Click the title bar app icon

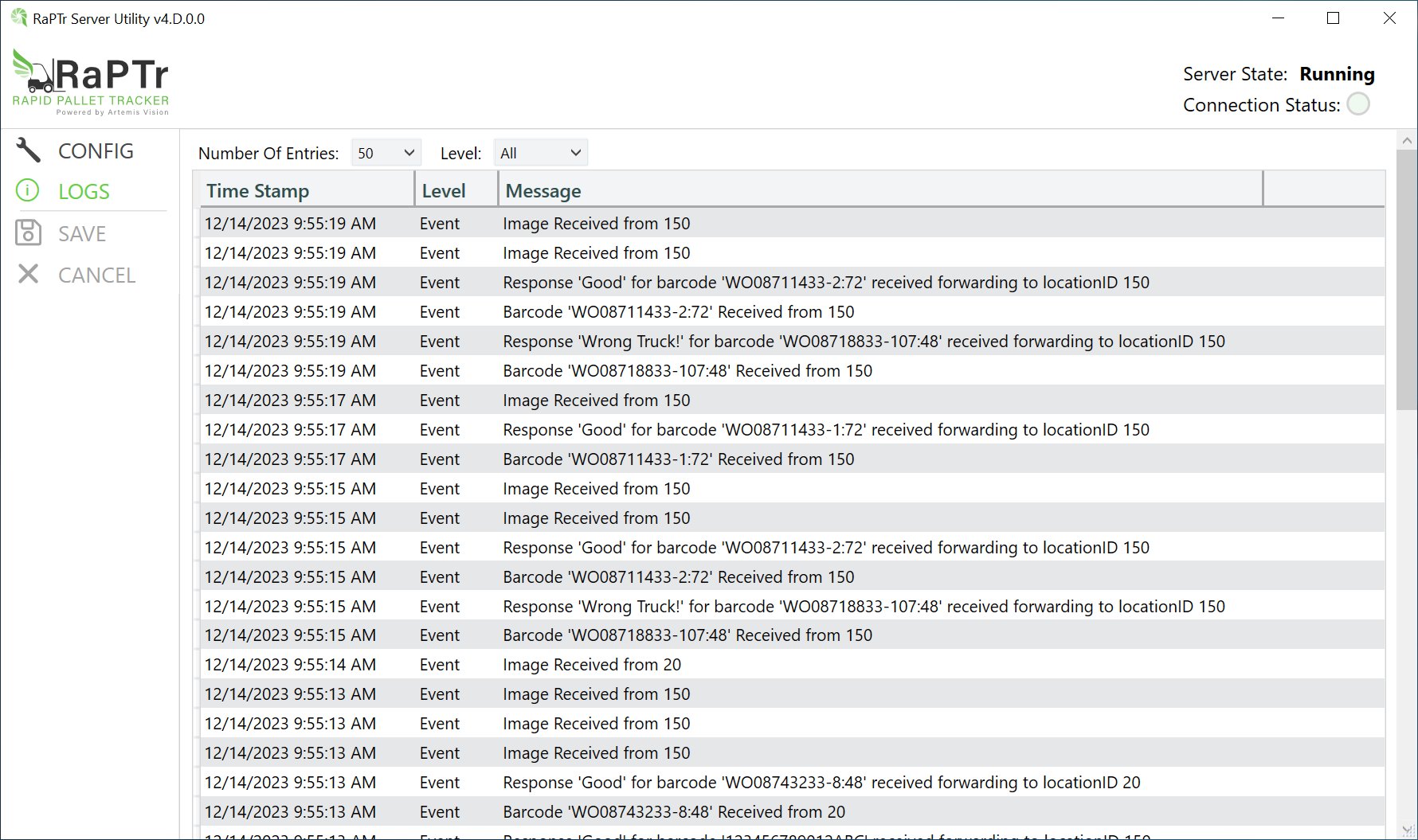coord(18,18)
